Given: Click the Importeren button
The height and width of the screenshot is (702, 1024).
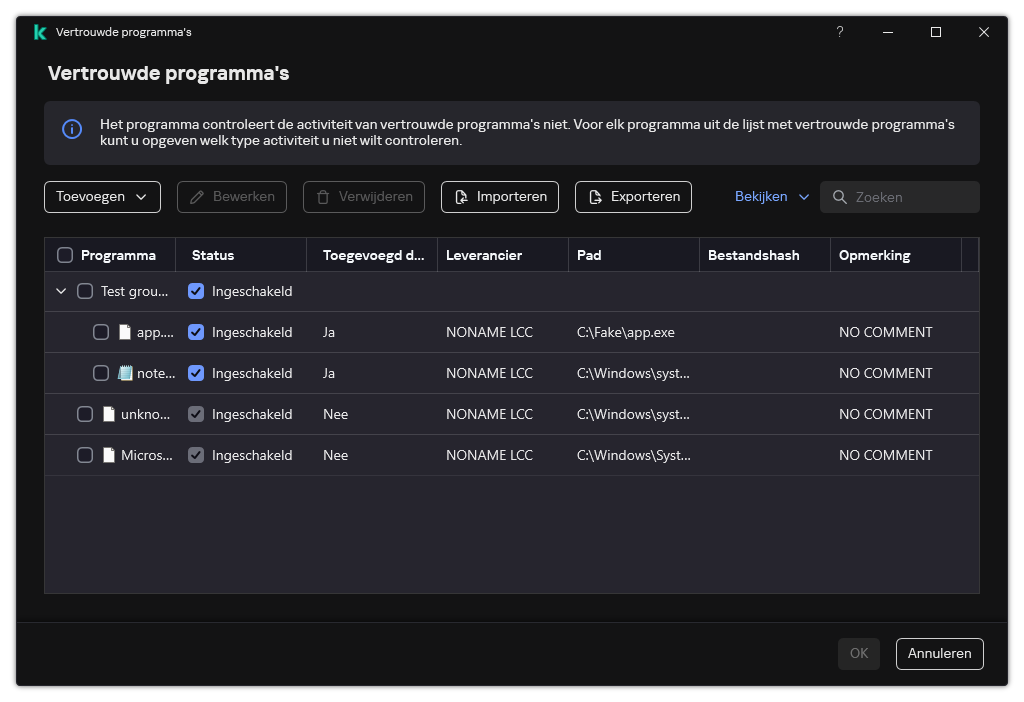Looking at the screenshot, I should [499, 196].
